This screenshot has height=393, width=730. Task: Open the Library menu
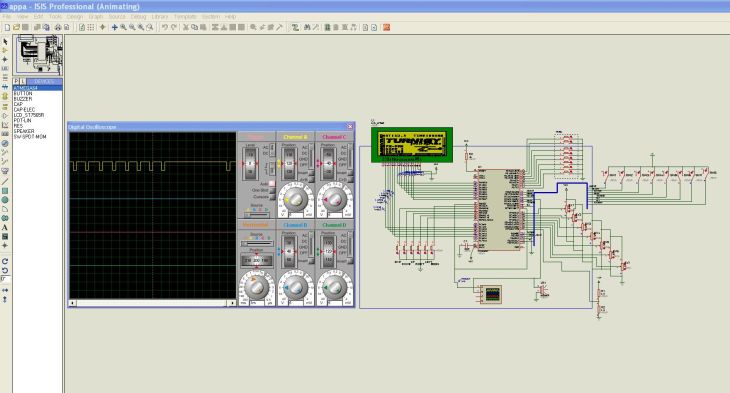pyautogui.click(x=160, y=16)
